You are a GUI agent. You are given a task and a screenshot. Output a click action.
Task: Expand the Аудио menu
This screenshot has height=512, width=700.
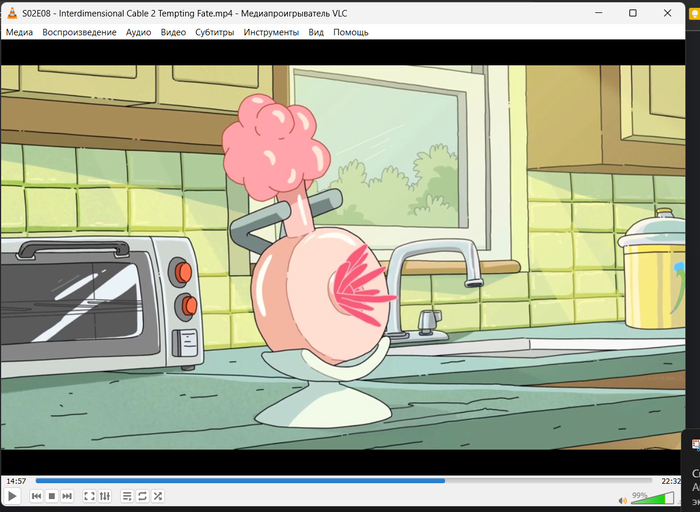pos(138,32)
